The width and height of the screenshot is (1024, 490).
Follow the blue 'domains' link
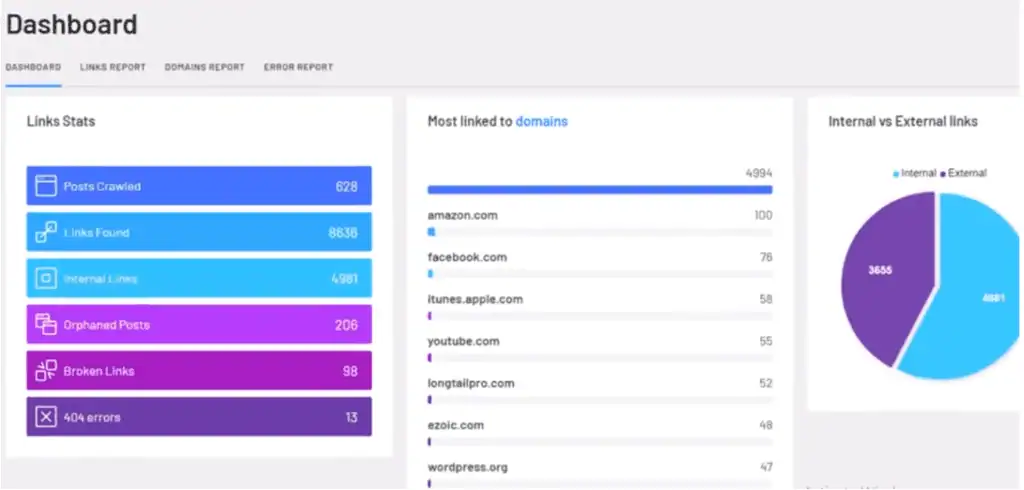click(x=541, y=122)
